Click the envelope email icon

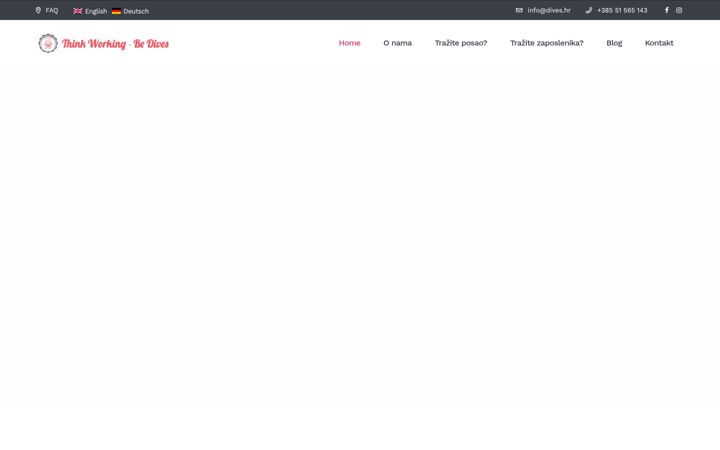coord(519,10)
